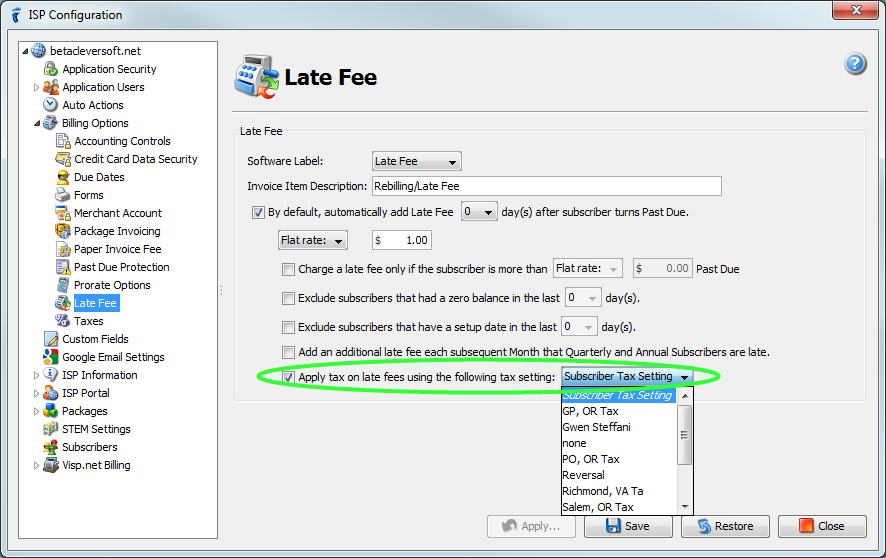
Task: Expand the ISP Portal node
Action: 37,393
